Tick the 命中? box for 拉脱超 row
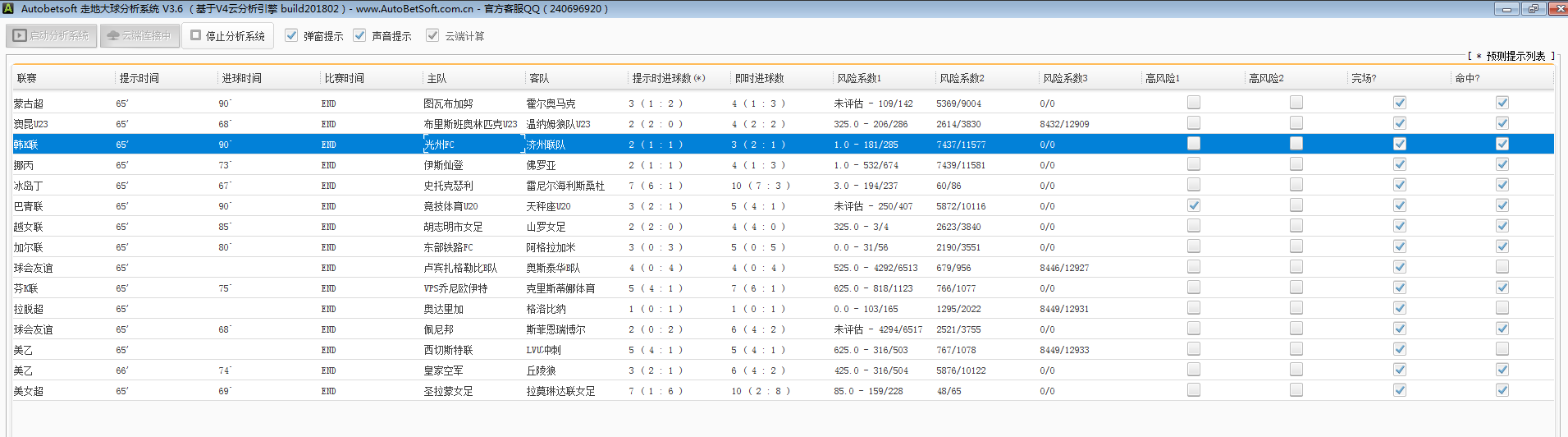The height and width of the screenshot is (437, 1568). tap(1502, 308)
